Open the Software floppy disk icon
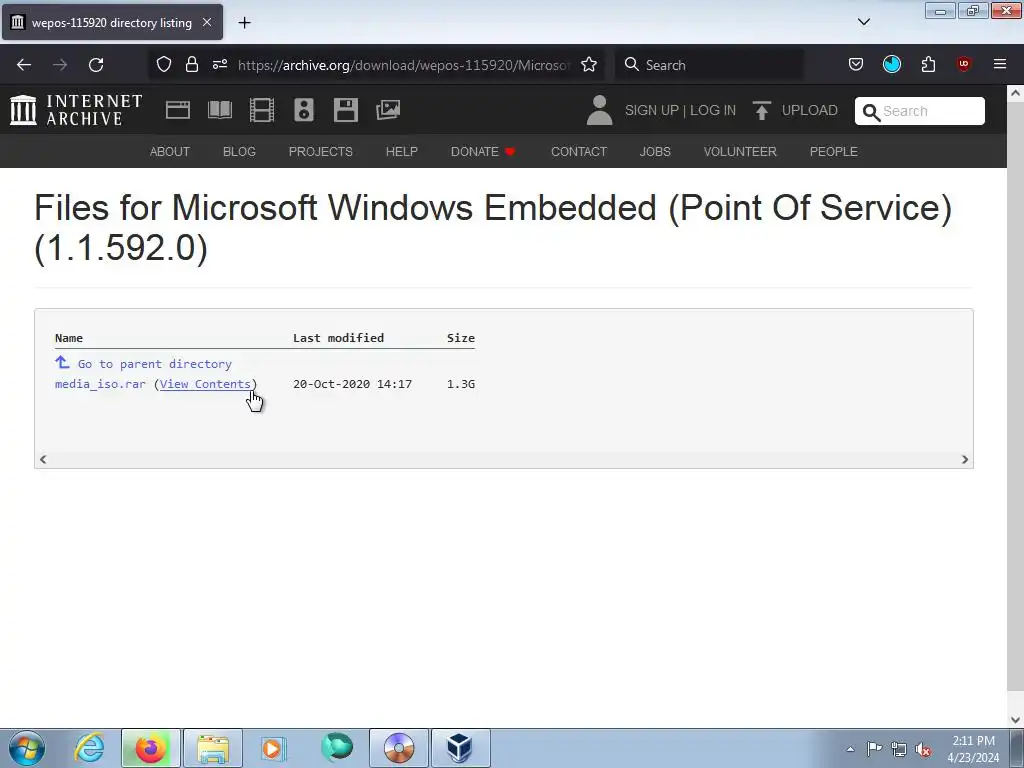Image resolution: width=1024 pixels, height=768 pixels. click(x=345, y=110)
